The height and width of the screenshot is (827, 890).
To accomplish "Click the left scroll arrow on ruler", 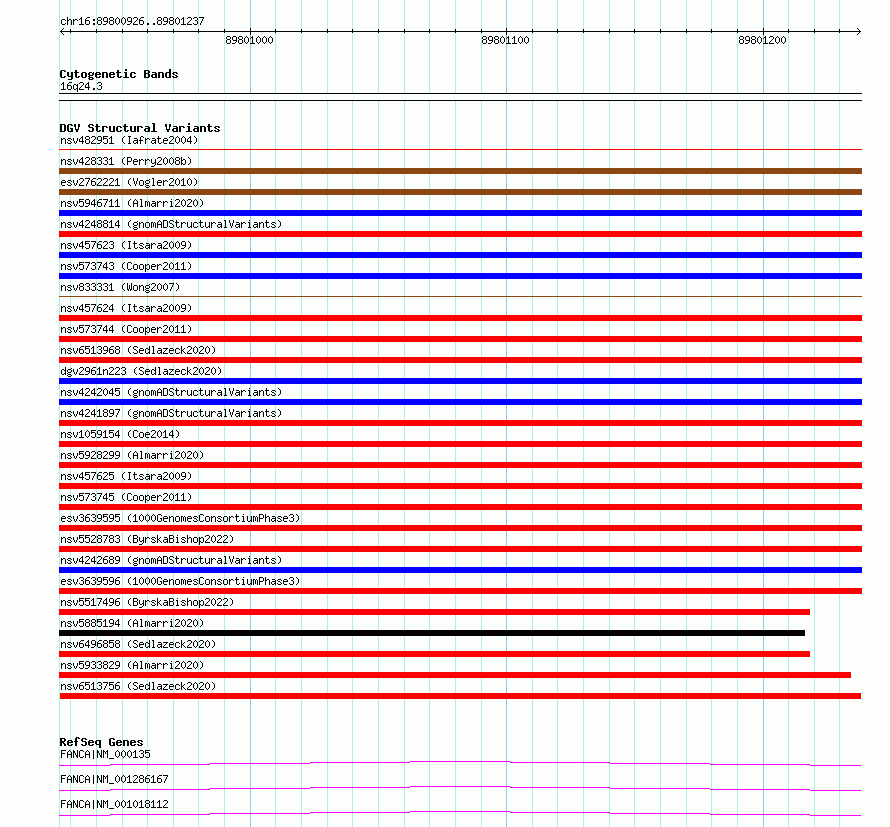I will tap(62, 32).
